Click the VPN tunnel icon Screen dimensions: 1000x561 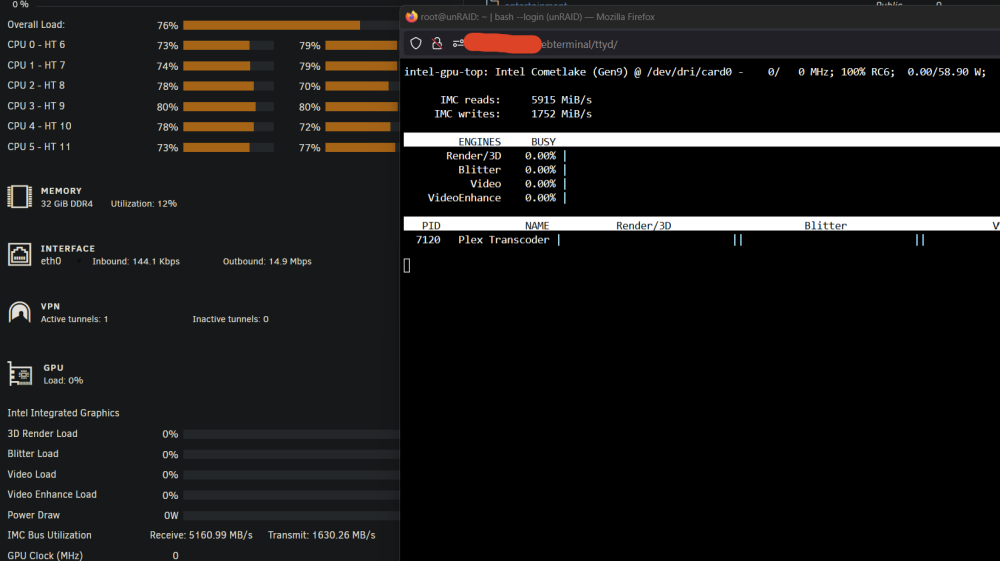[x=19, y=312]
